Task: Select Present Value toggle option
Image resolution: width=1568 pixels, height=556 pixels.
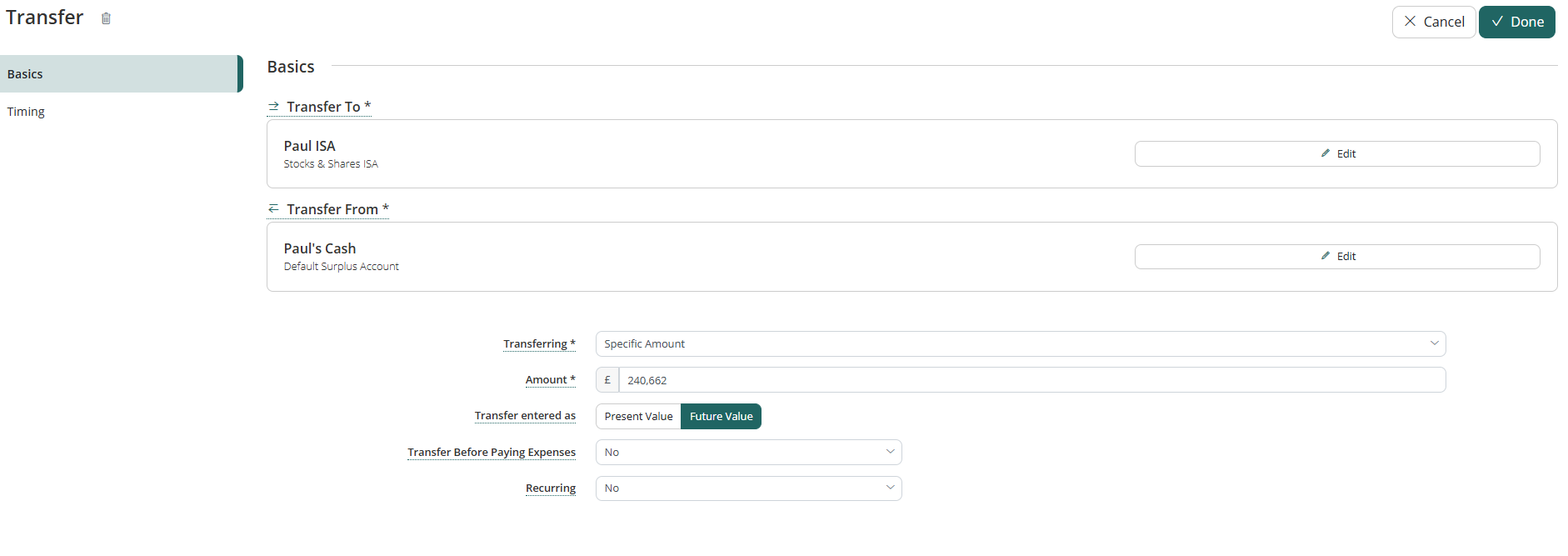Action: [638, 417]
